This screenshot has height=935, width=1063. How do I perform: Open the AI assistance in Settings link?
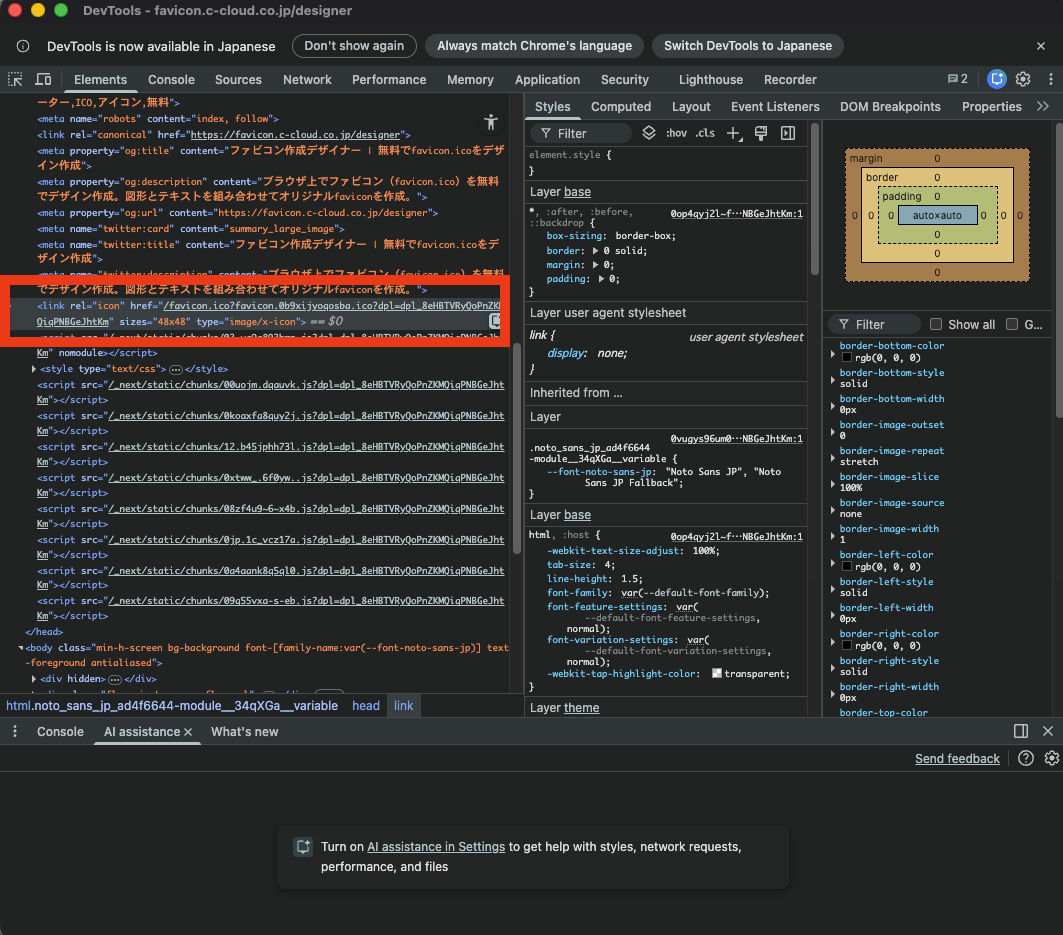click(x=436, y=847)
